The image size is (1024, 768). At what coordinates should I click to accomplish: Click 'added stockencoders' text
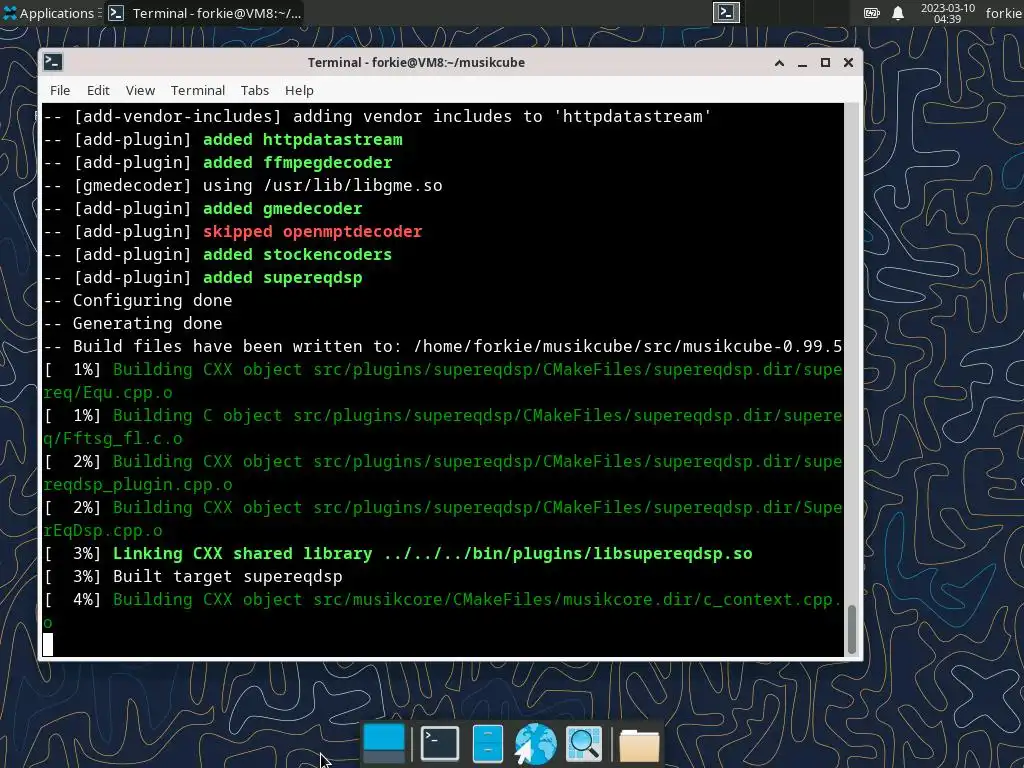(x=297, y=254)
